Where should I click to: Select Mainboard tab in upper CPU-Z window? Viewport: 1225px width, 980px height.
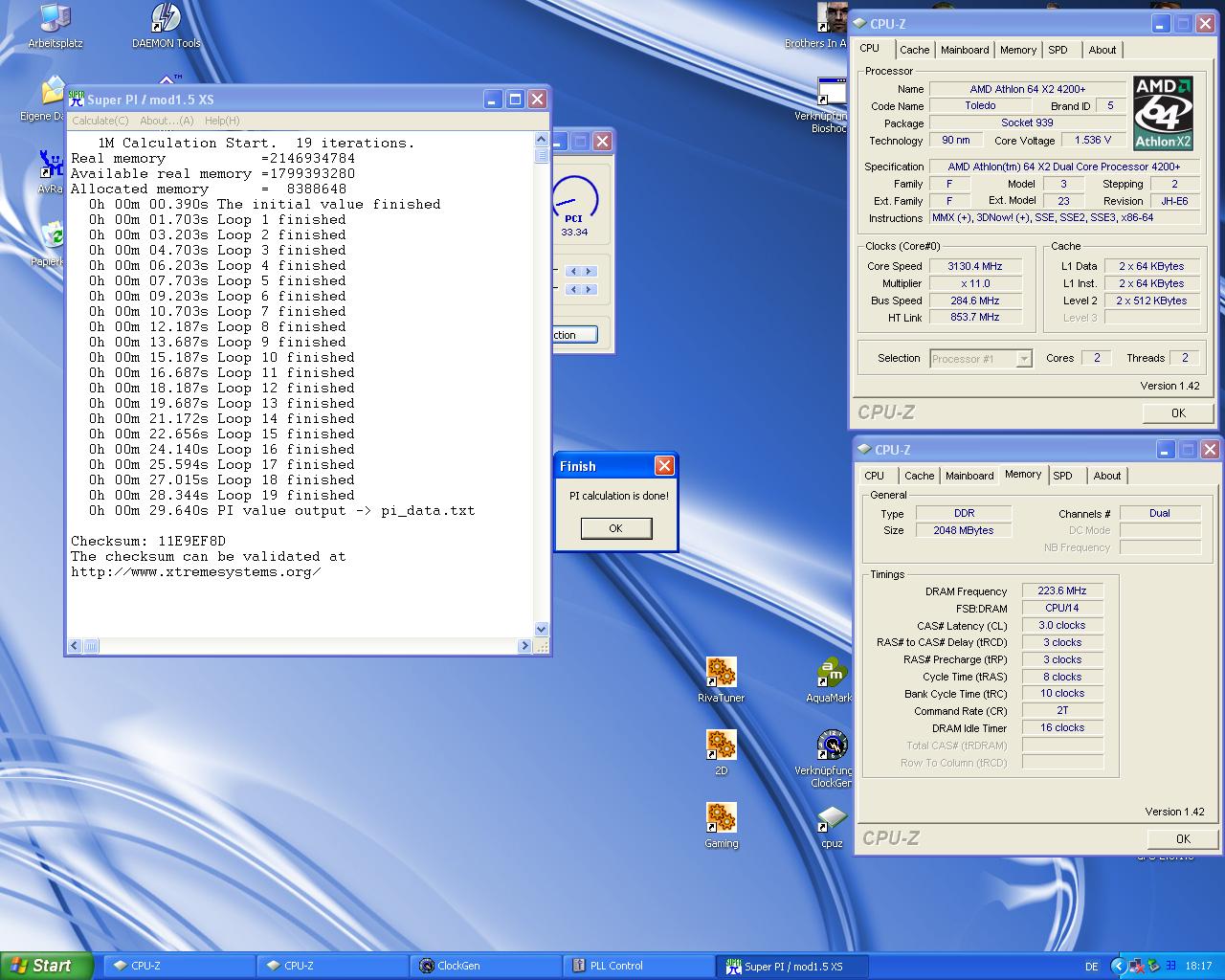click(x=965, y=50)
